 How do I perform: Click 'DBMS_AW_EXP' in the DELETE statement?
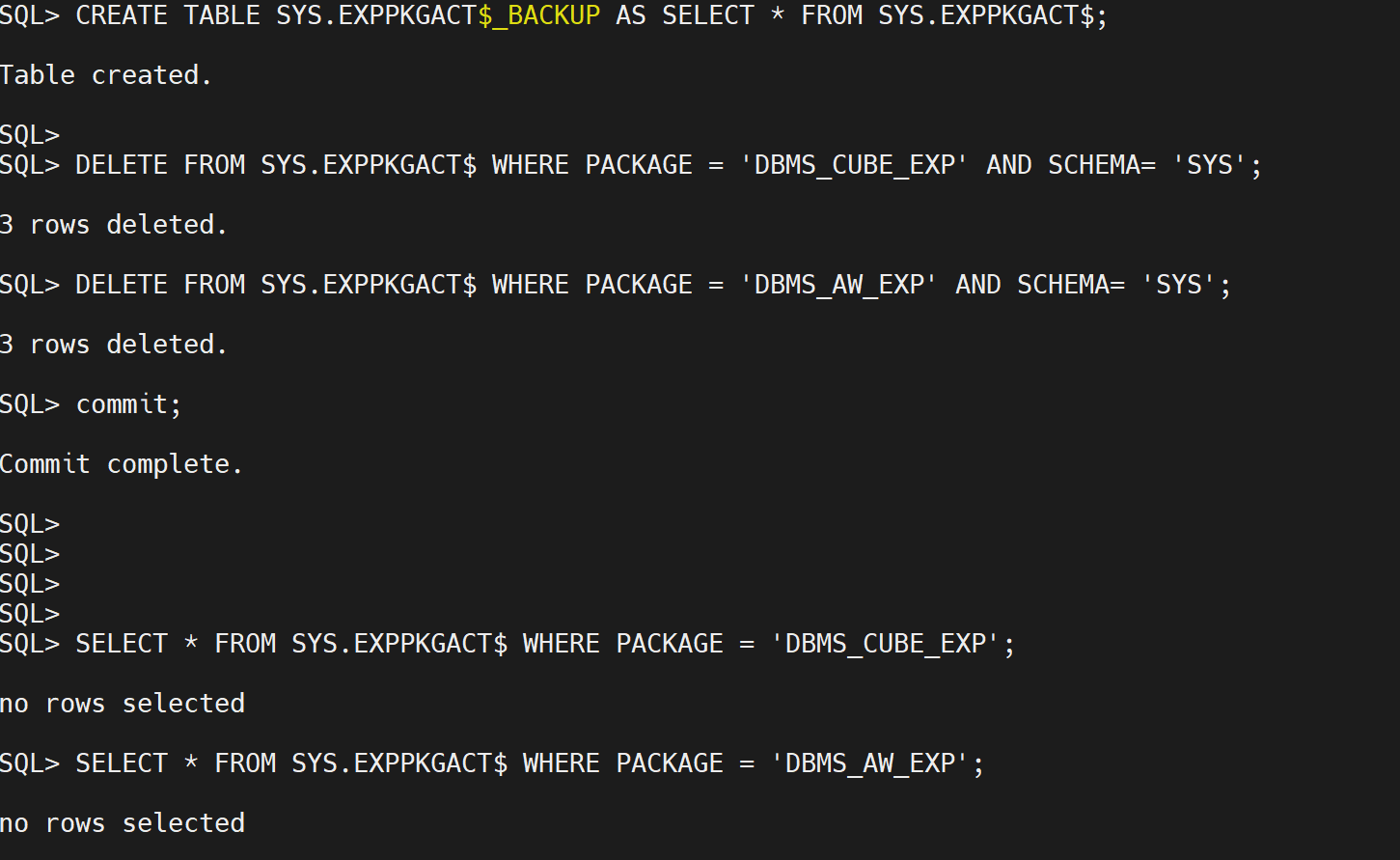coord(838,285)
